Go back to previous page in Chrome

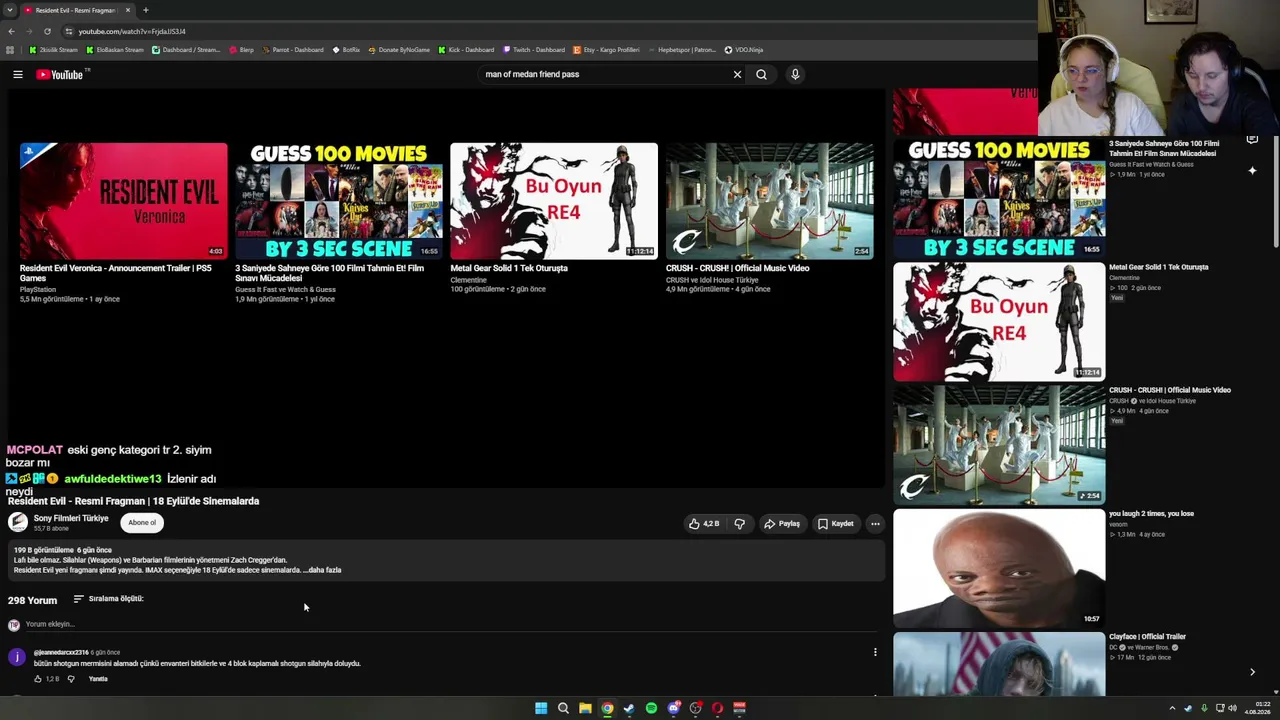point(11,31)
